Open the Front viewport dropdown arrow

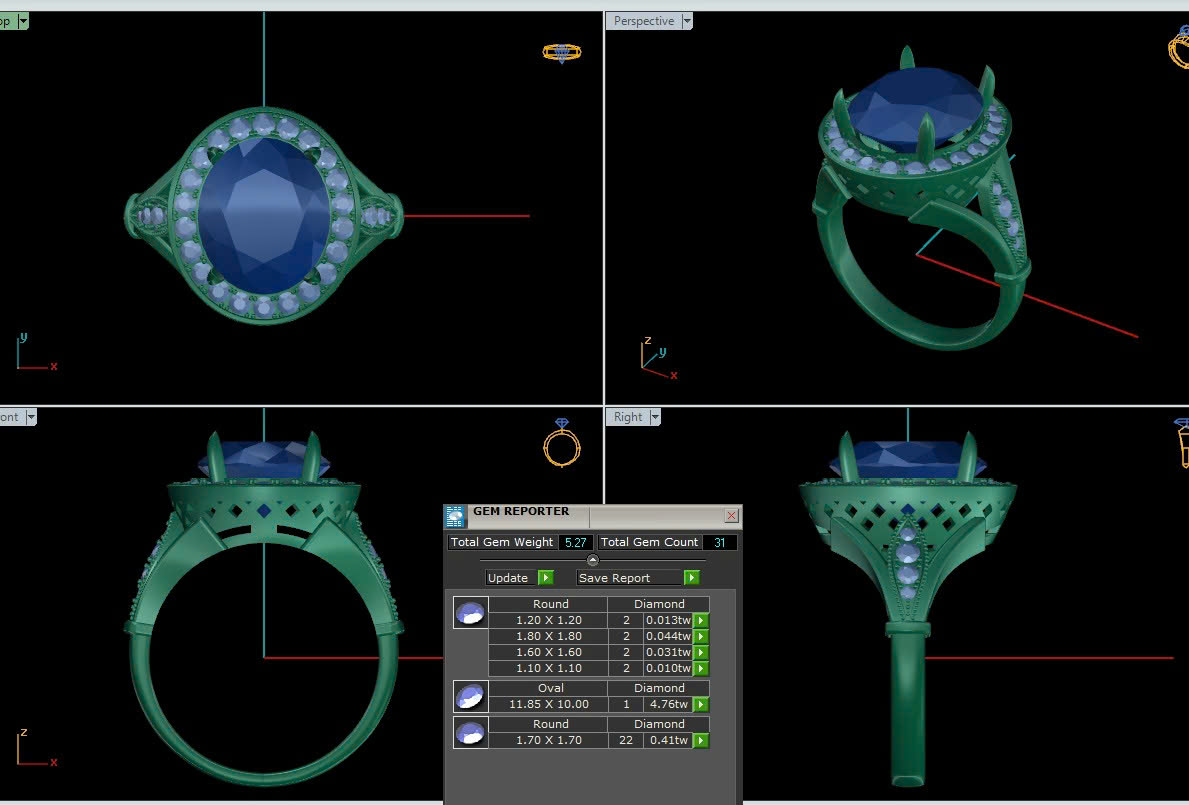(31, 417)
